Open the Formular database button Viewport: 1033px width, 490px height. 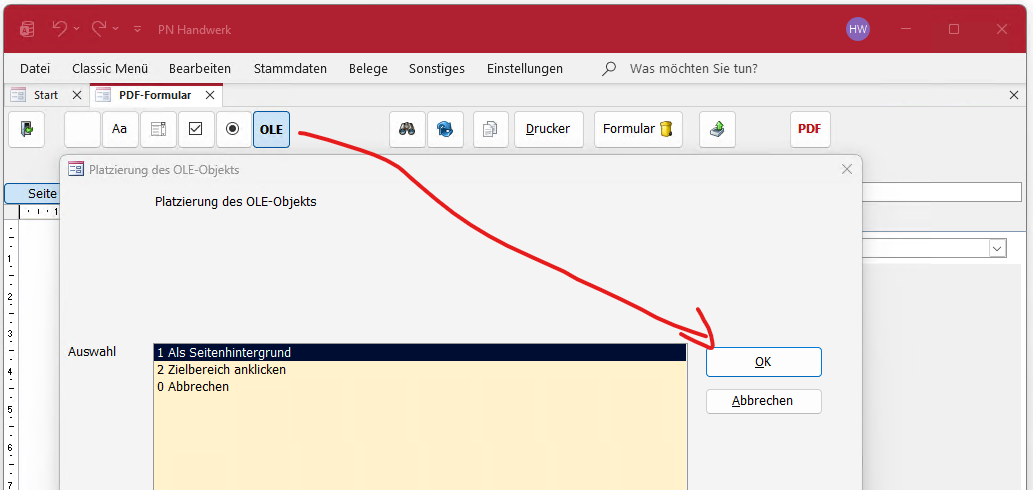point(638,129)
